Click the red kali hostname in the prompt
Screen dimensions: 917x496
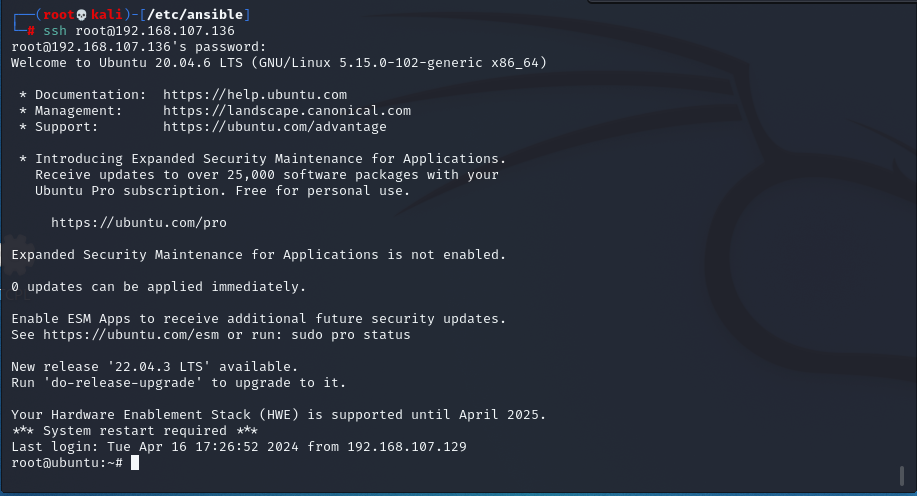click(x=106, y=15)
